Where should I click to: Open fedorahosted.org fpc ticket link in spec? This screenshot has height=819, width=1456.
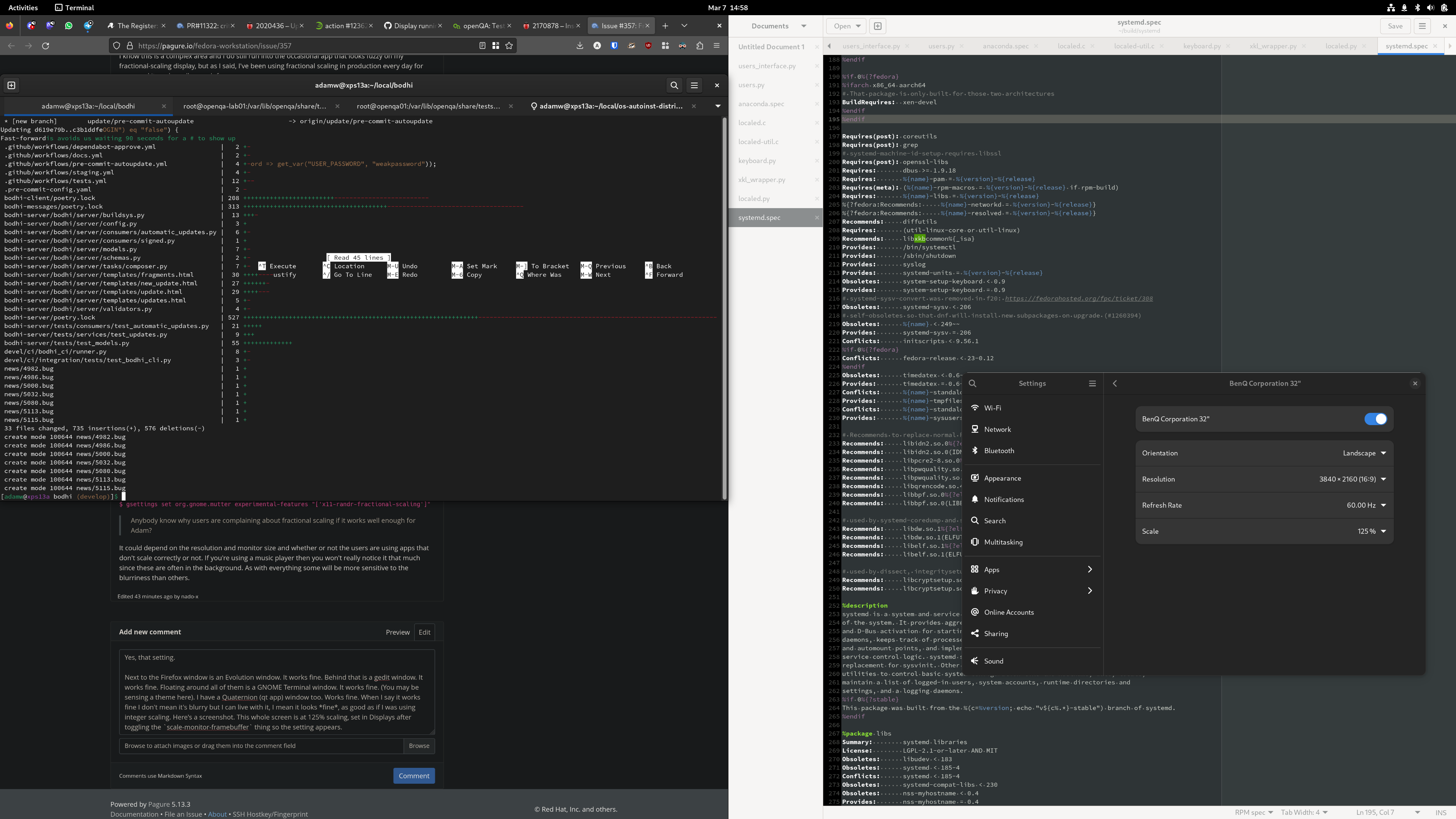[x=1078, y=298]
